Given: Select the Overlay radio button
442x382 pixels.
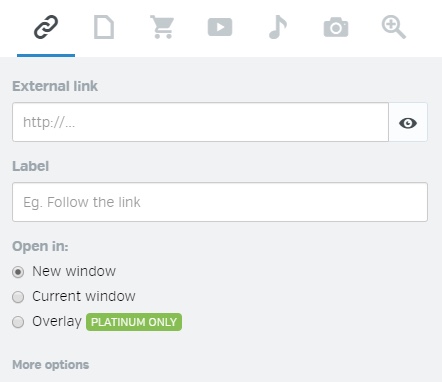Looking at the screenshot, I should (x=18, y=322).
